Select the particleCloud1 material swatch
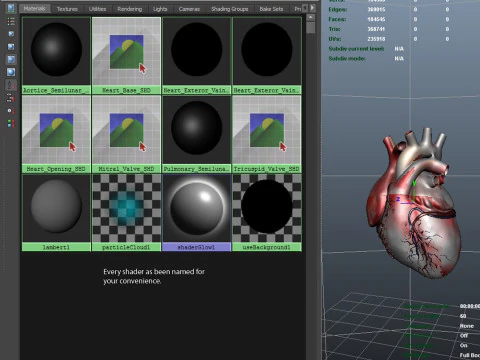480x360 pixels. pos(126,212)
